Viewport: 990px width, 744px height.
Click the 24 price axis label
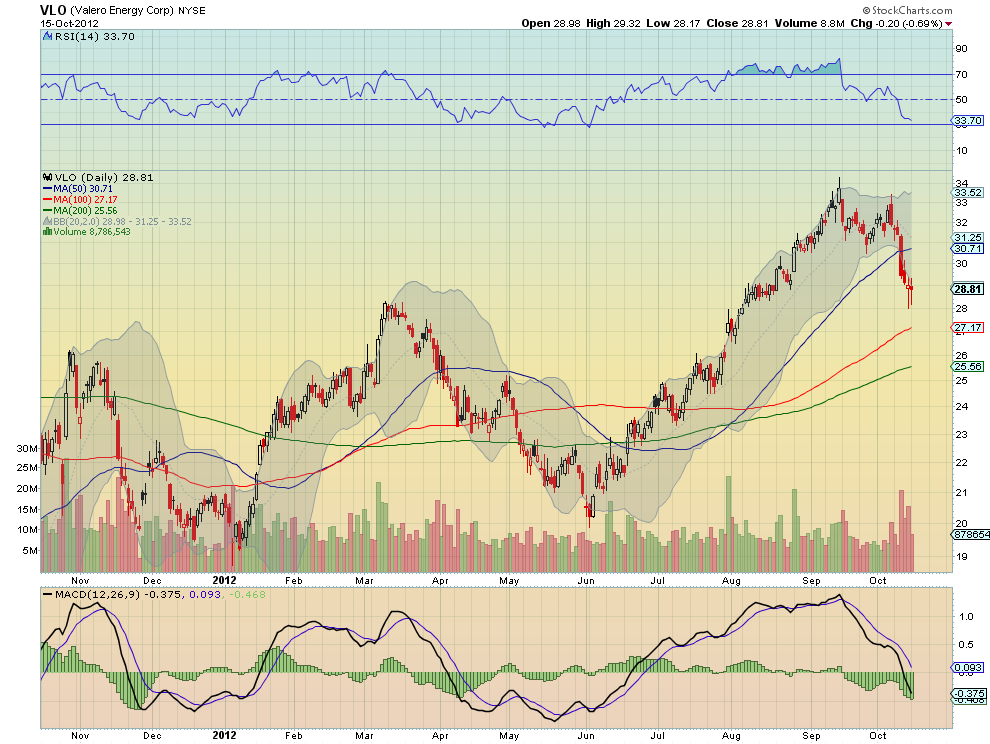962,406
